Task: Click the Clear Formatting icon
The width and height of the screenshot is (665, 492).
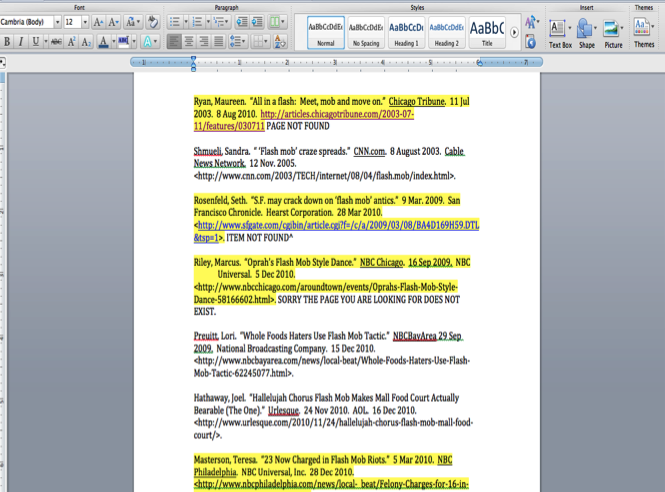Action: (x=153, y=22)
